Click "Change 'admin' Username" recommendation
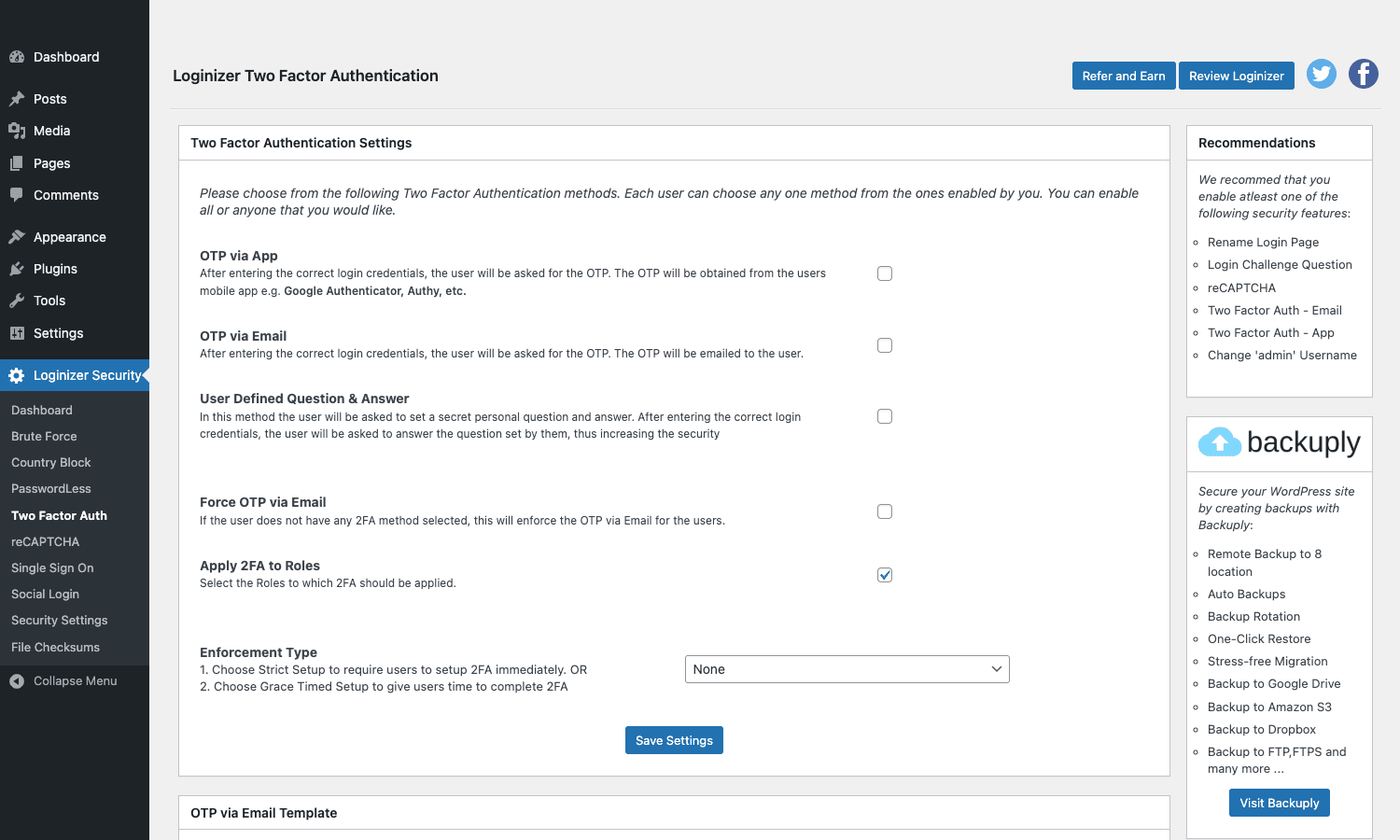Image resolution: width=1400 pixels, height=840 pixels. [x=1282, y=355]
